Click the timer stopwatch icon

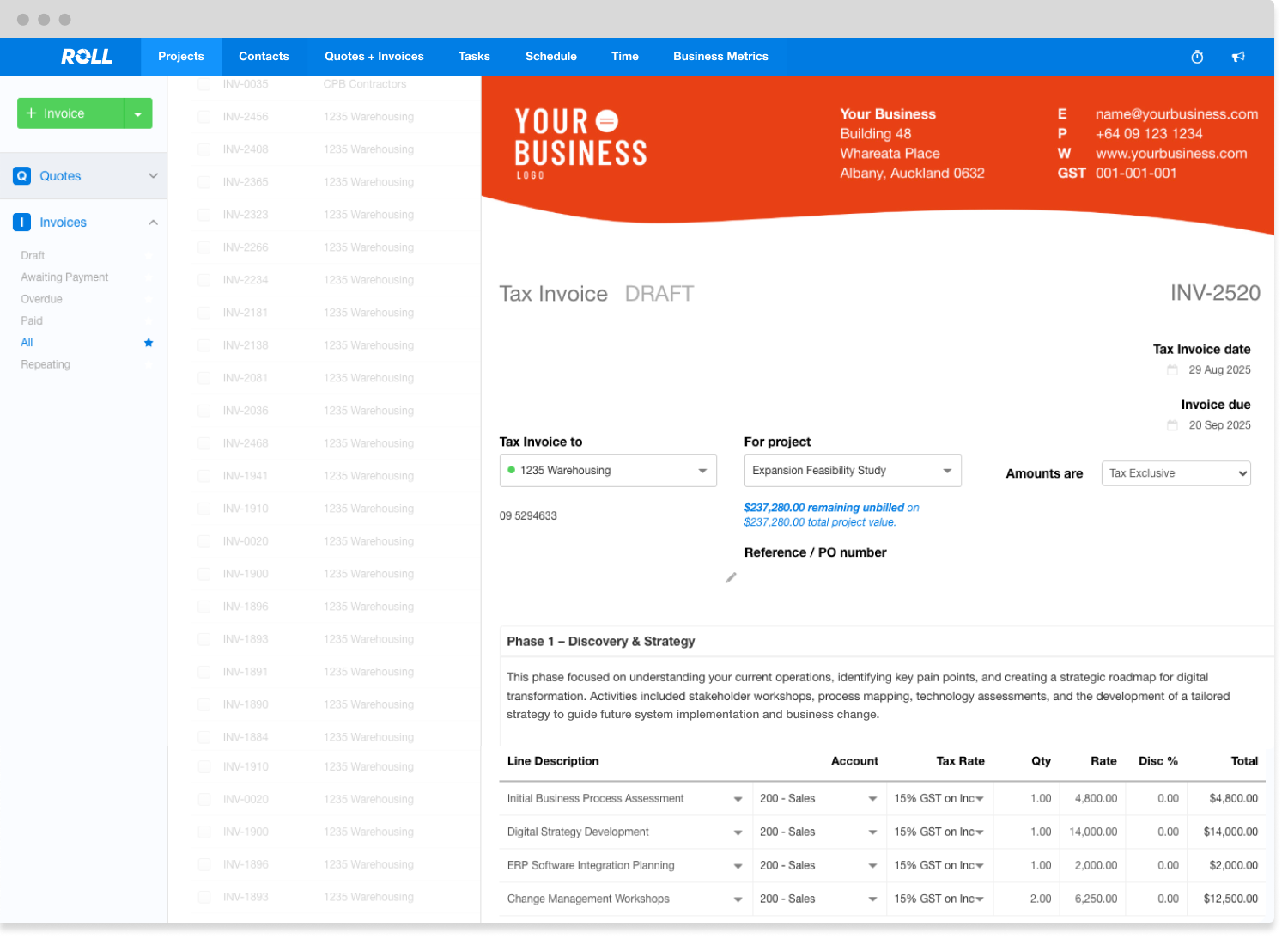coord(1197,57)
